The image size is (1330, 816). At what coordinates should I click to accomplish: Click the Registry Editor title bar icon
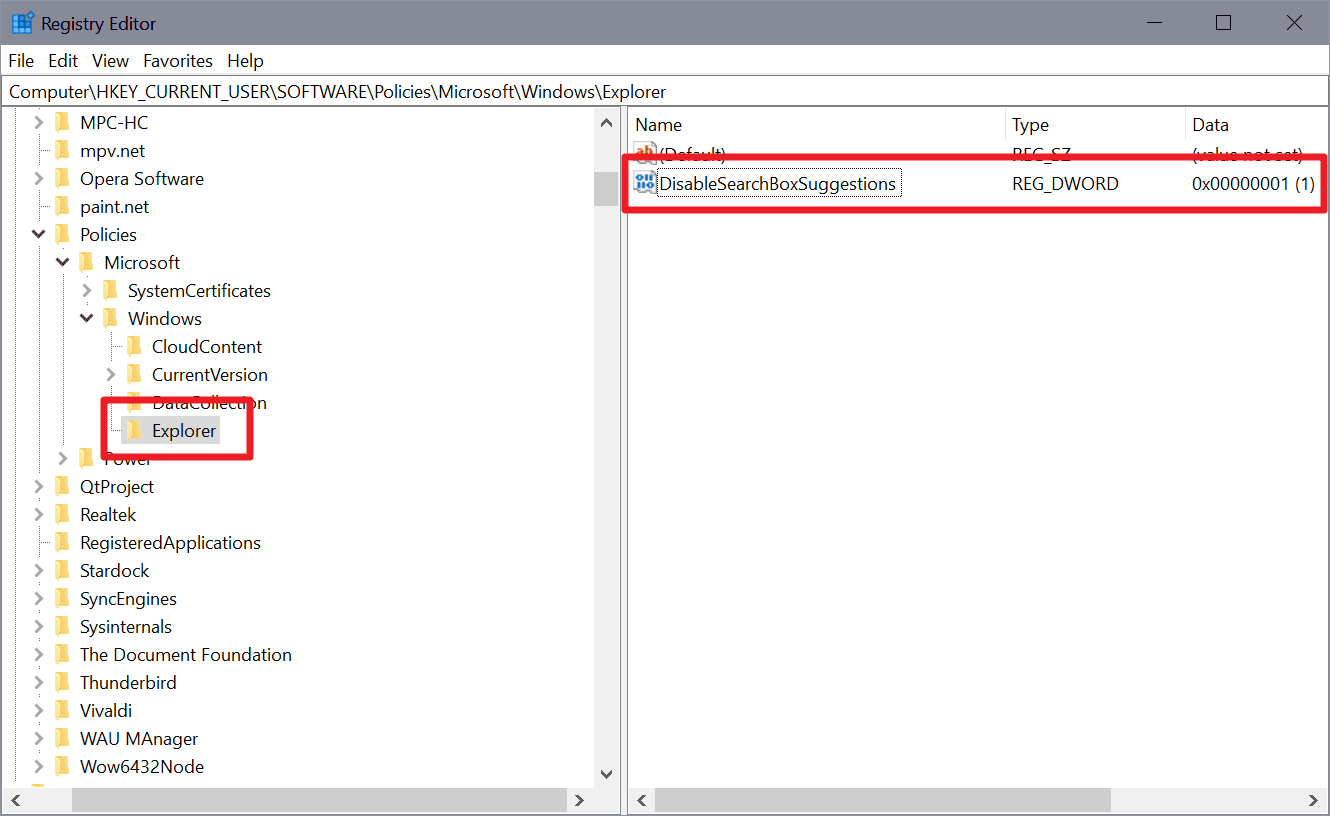(22, 23)
